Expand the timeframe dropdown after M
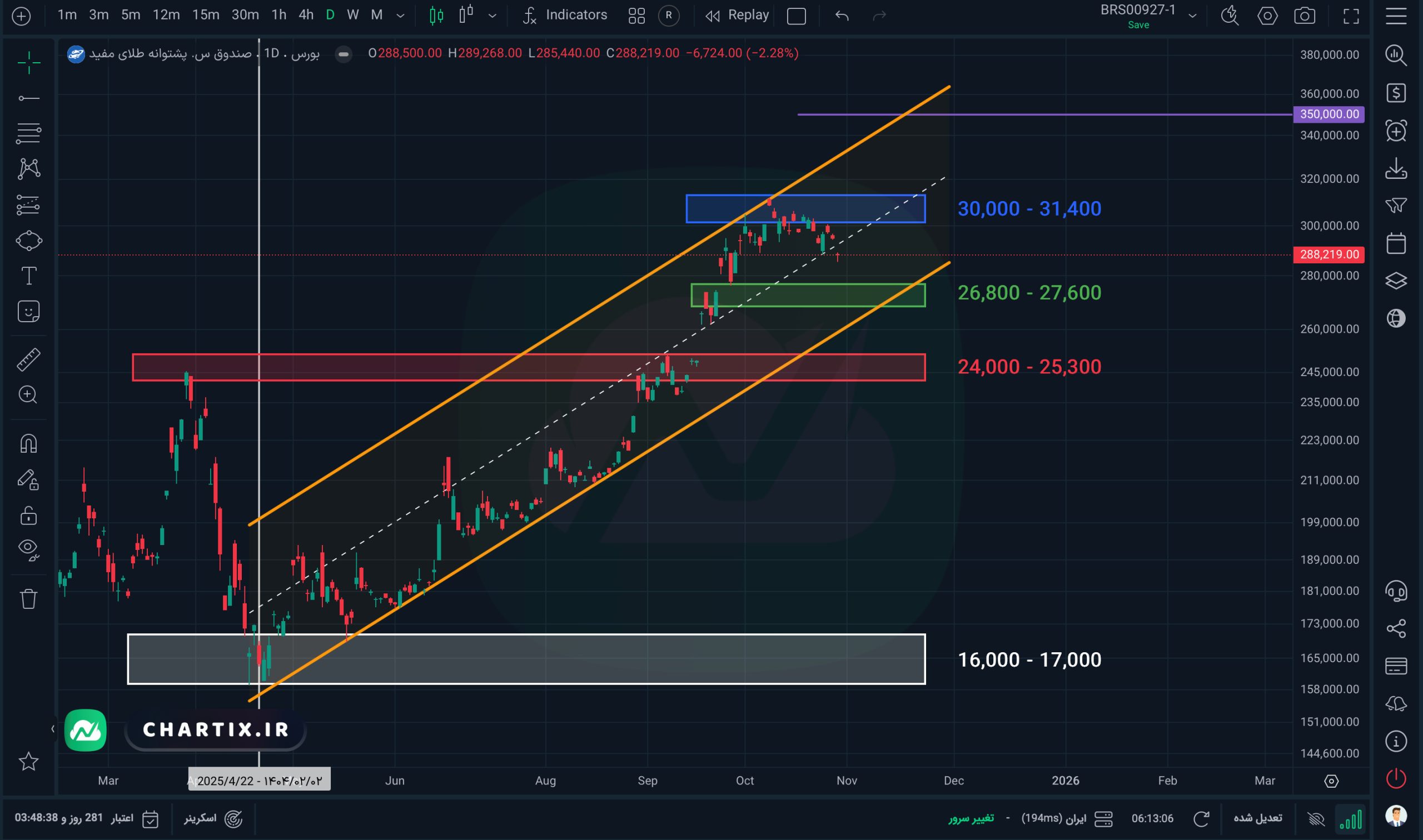The height and width of the screenshot is (840, 1423). pos(400,16)
